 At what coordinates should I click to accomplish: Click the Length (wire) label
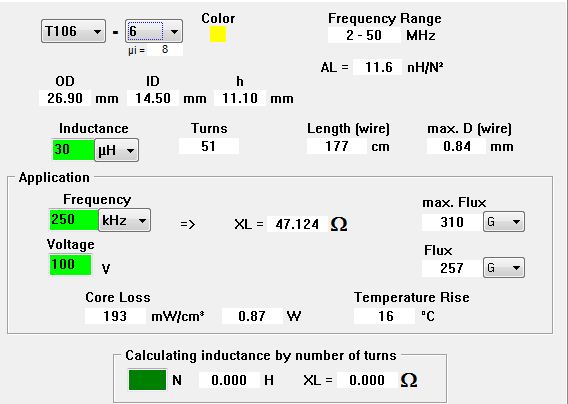pyautogui.click(x=348, y=129)
